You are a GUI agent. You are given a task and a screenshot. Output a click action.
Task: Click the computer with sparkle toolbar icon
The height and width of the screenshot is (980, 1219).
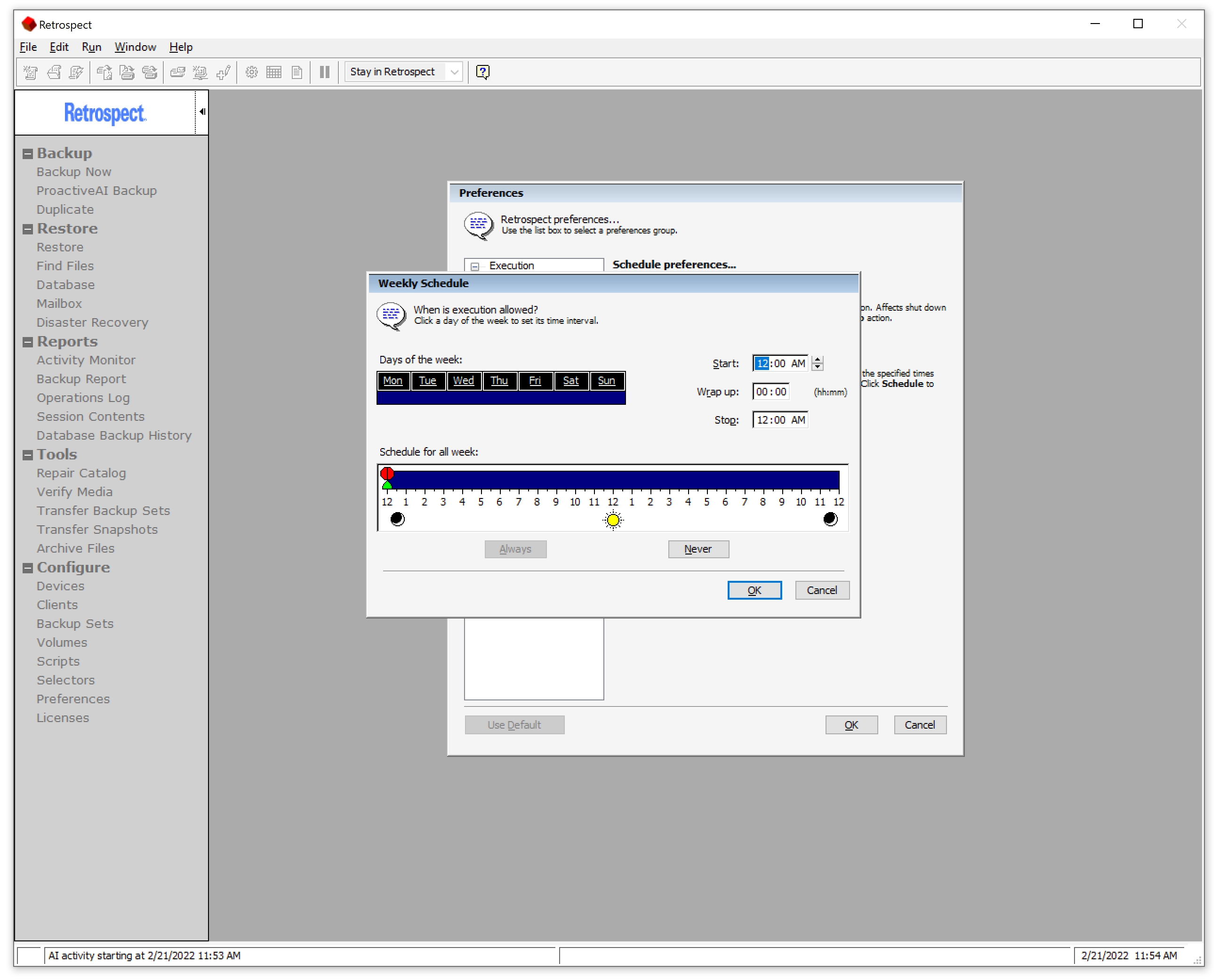point(200,72)
